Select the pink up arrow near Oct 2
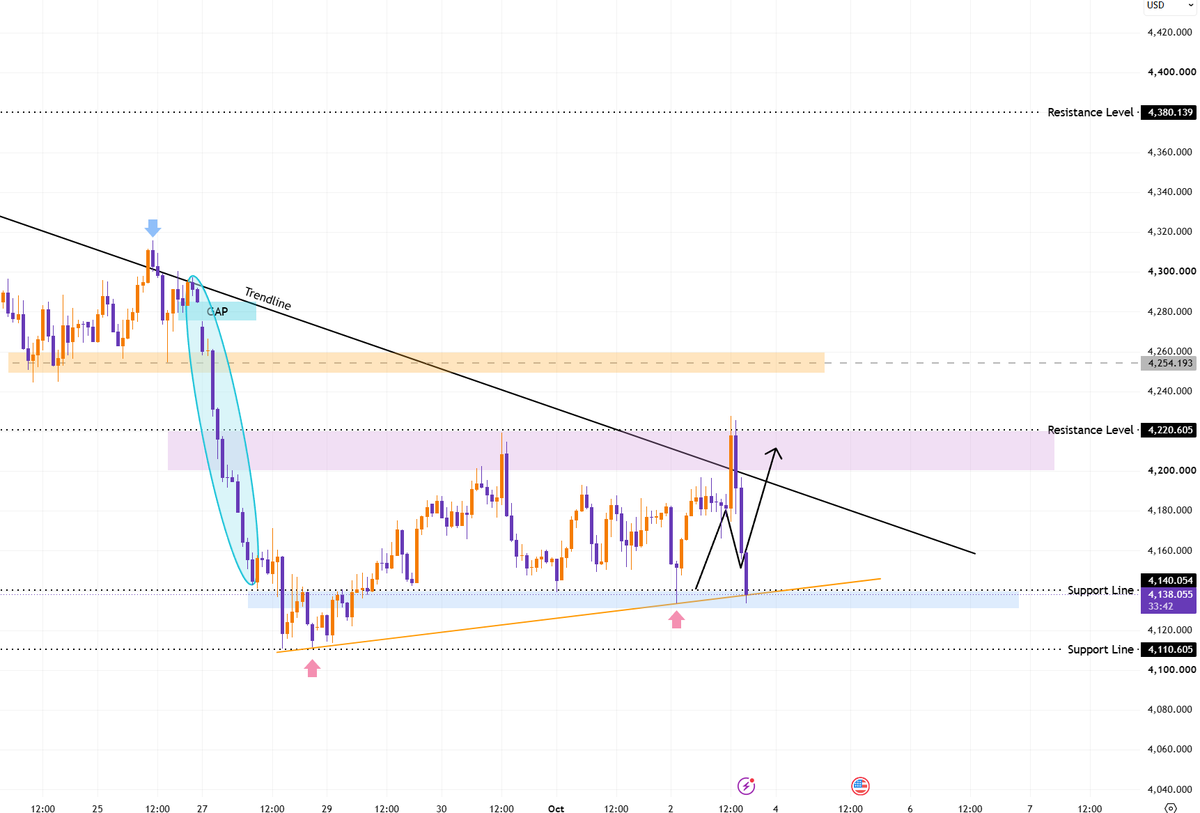 point(677,619)
